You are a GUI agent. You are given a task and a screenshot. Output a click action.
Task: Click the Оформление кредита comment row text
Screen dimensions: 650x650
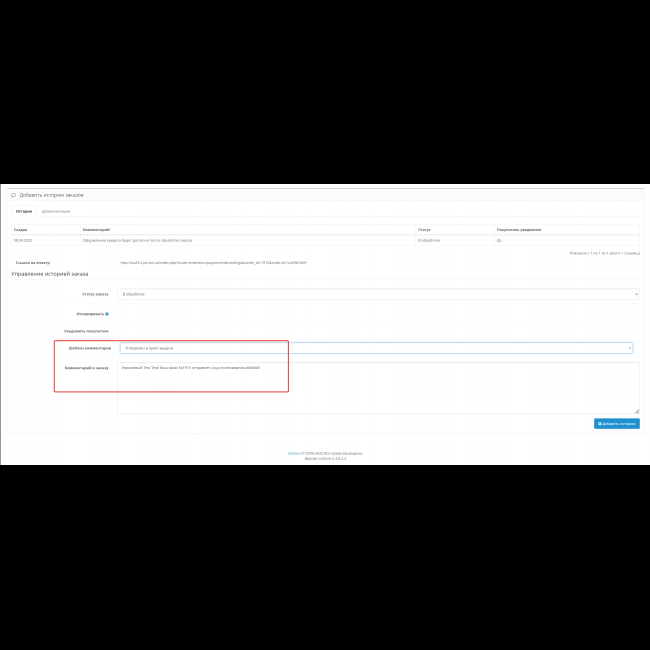coord(138,240)
